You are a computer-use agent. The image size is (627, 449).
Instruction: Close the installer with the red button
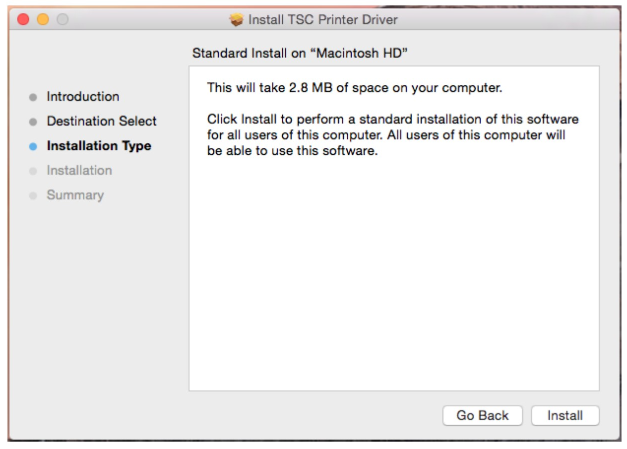tap(24, 19)
